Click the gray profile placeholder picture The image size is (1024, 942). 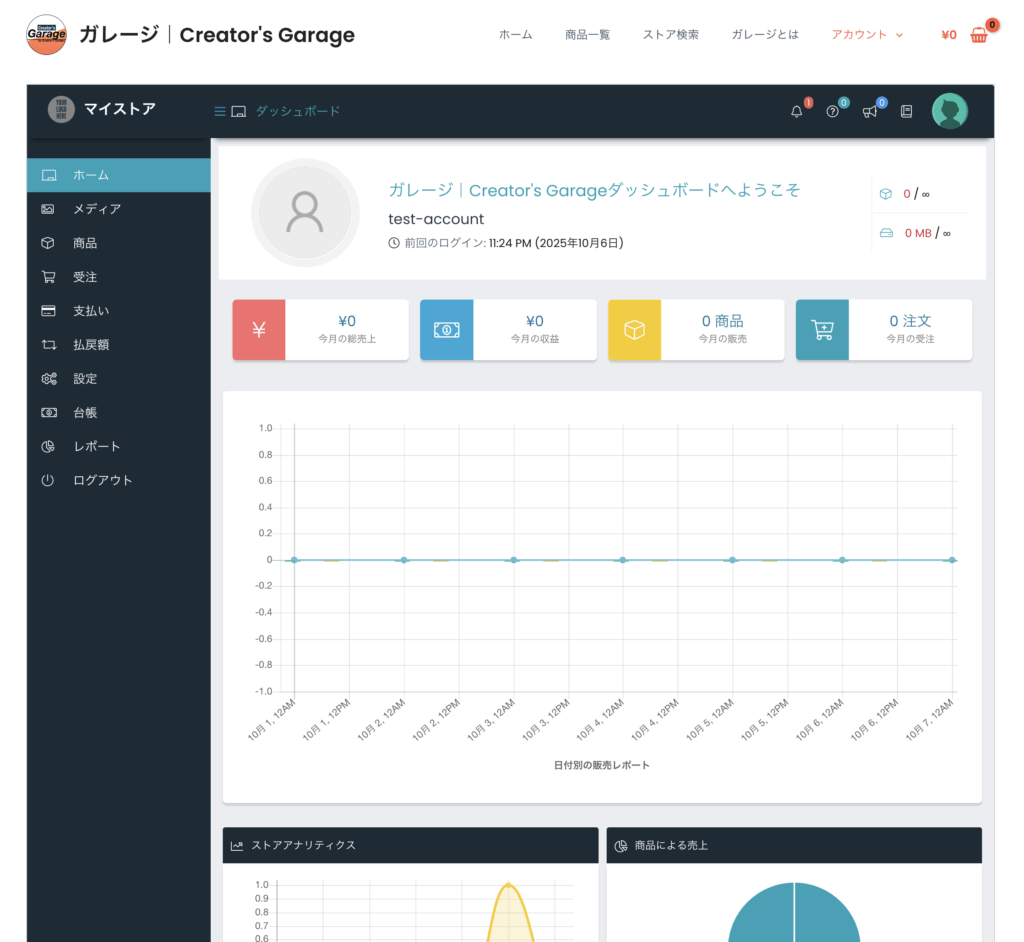click(x=305, y=213)
